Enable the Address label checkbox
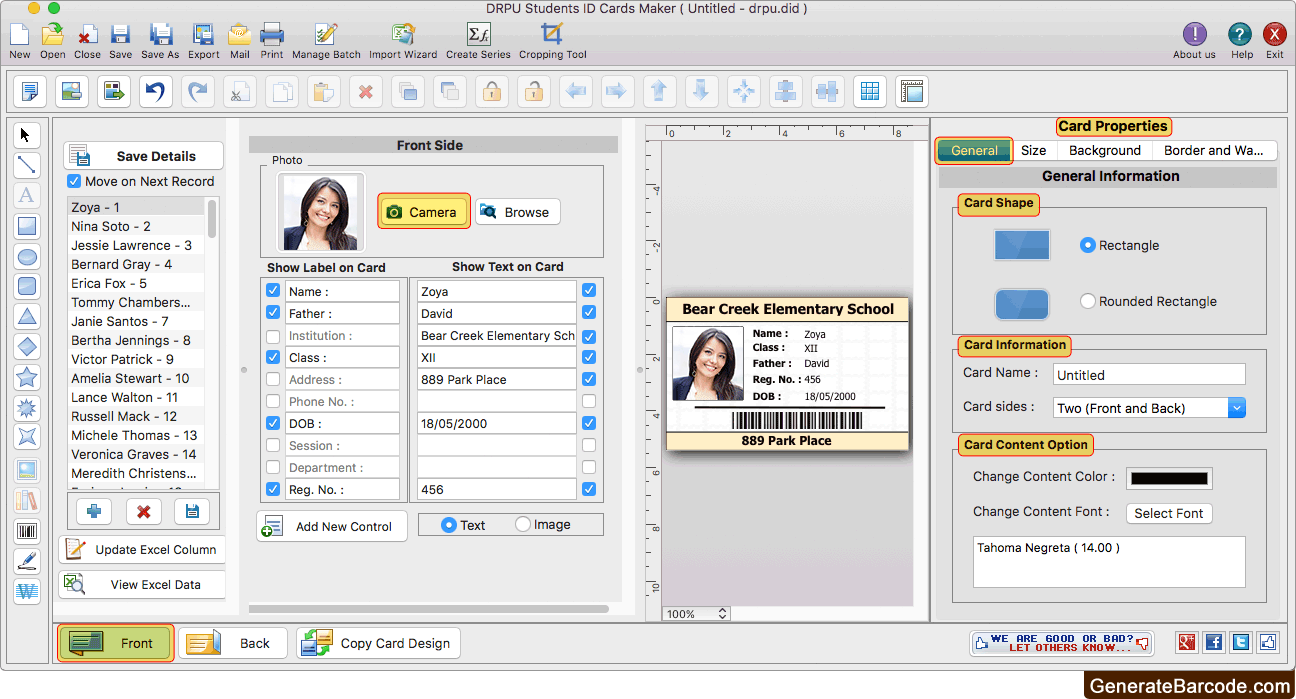This screenshot has width=1296, height=699. (x=273, y=379)
